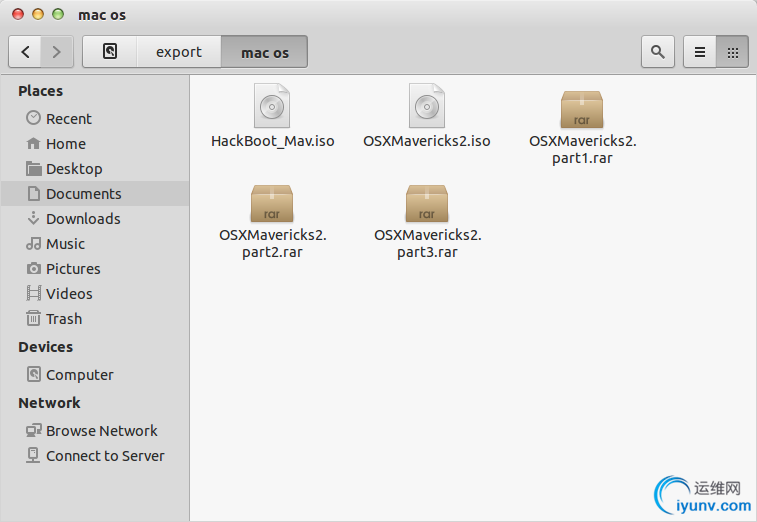This screenshot has width=757, height=522.
Task: Click the OSXMavericks2.part1.rar file name
Action: pyautogui.click(x=583, y=149)
